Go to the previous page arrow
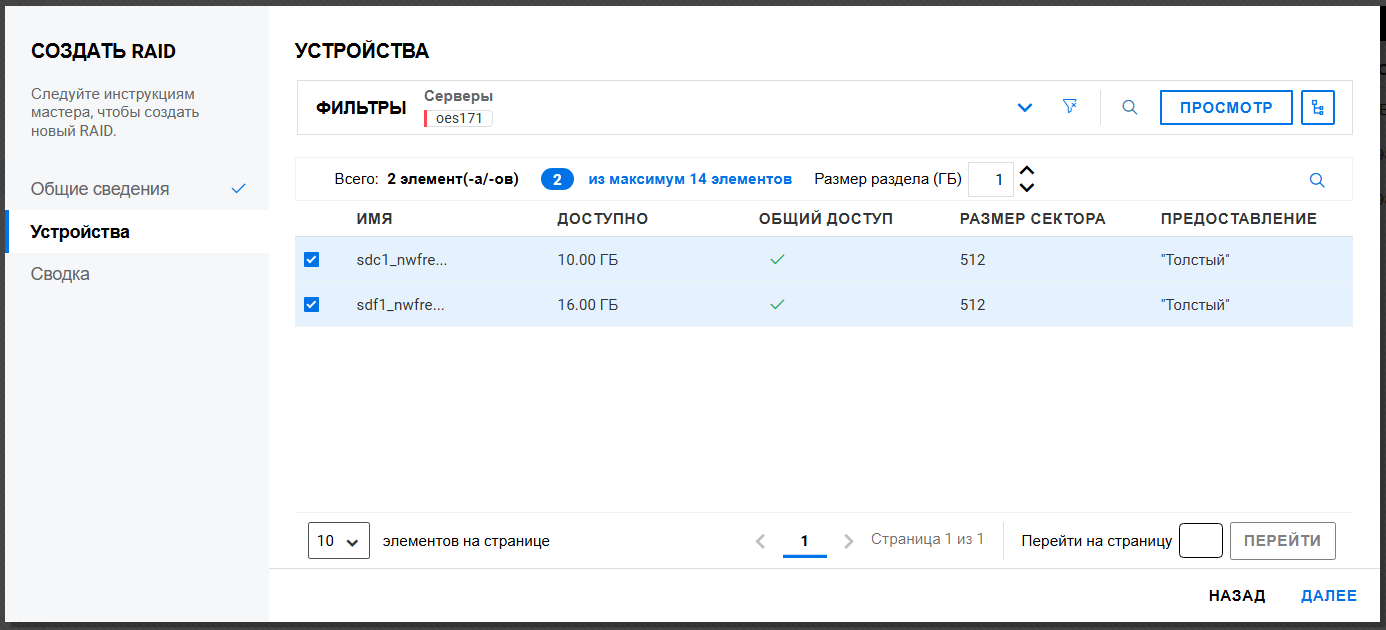The image size is (1386, 630). 760,541
